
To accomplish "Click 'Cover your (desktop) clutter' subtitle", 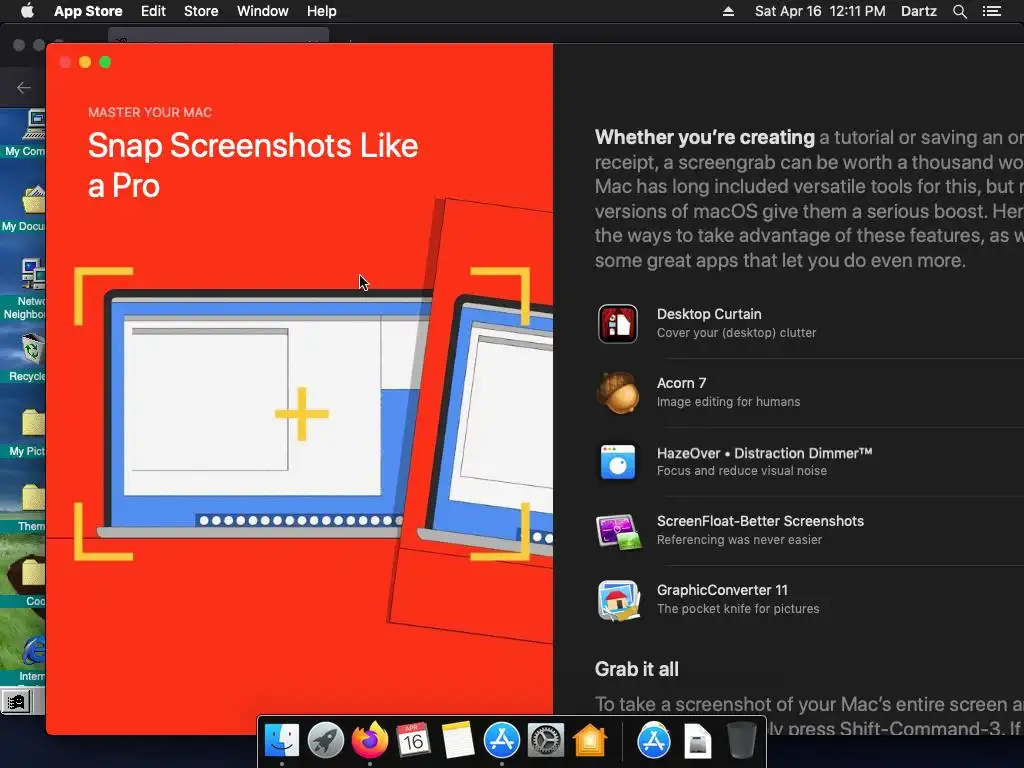I will pyautogui.click(x=736, y=333).
